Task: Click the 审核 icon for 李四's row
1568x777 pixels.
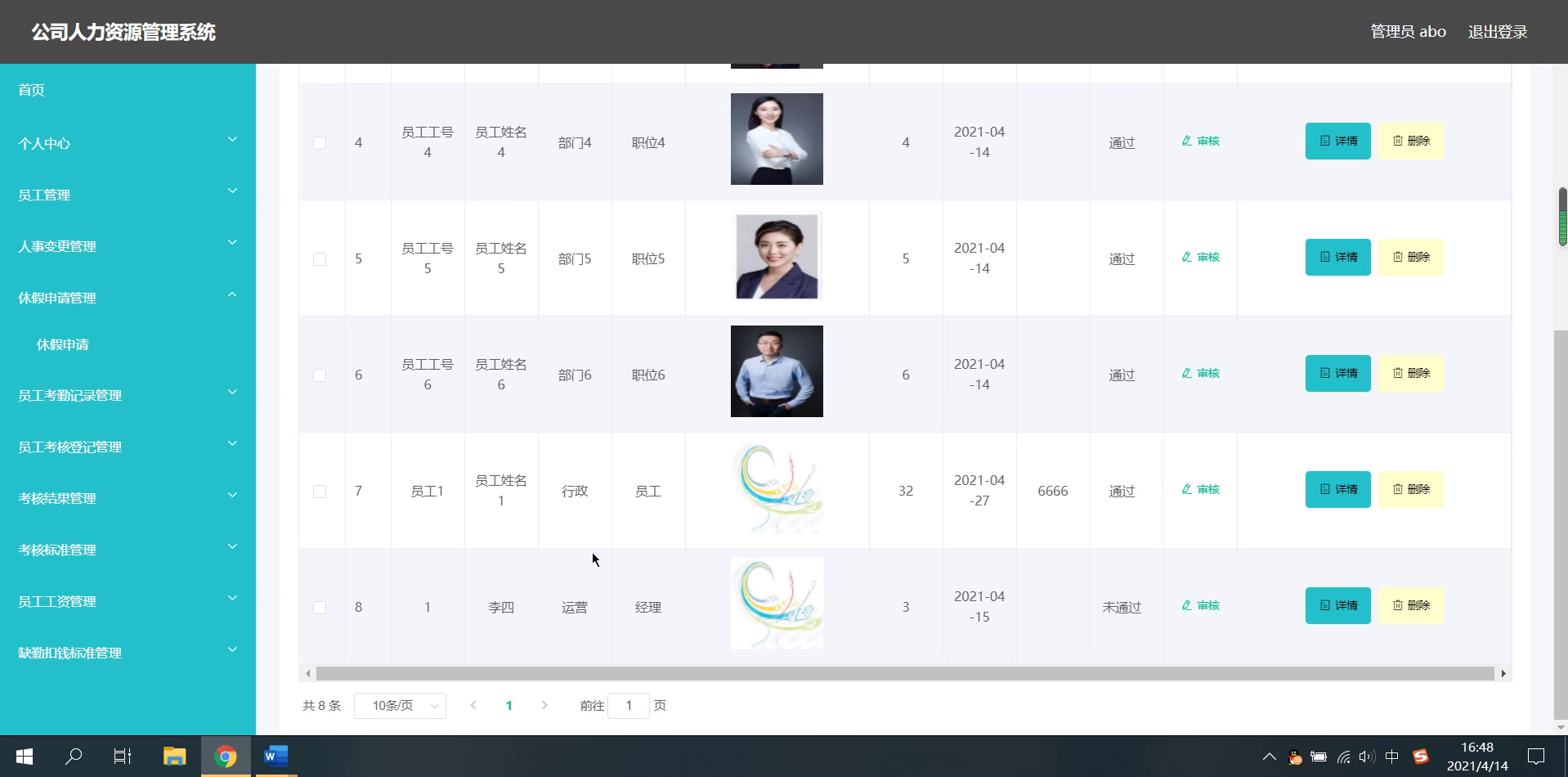Action: (x=1187, y=605)
